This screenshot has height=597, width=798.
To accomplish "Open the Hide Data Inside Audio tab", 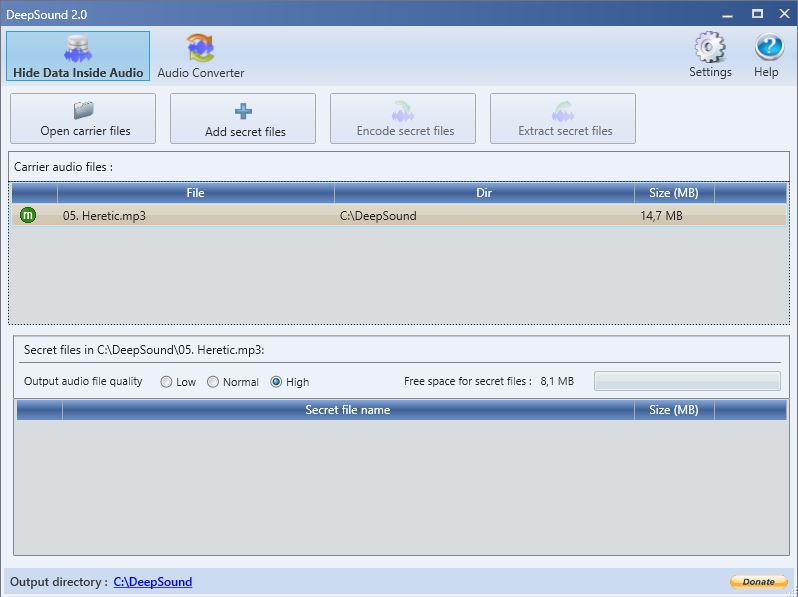I will (x=78, y=56).
